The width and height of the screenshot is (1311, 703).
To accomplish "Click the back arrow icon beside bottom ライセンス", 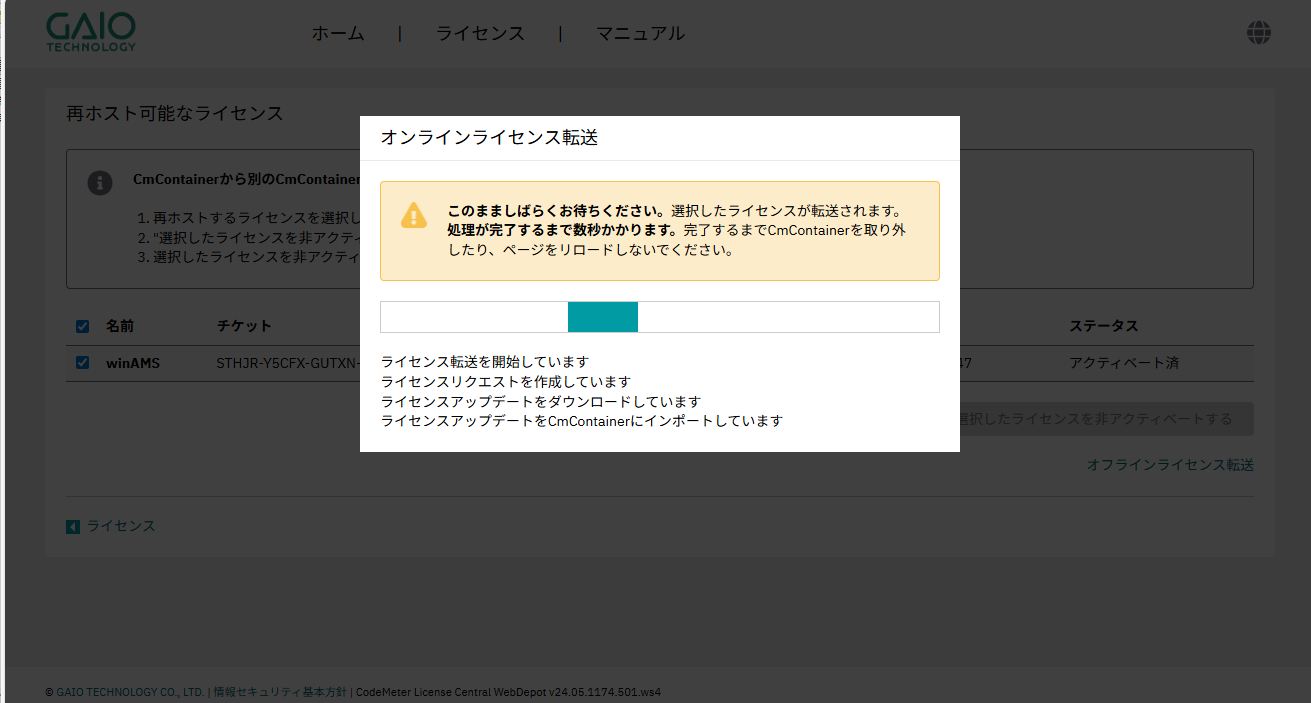I will (73, 526).
